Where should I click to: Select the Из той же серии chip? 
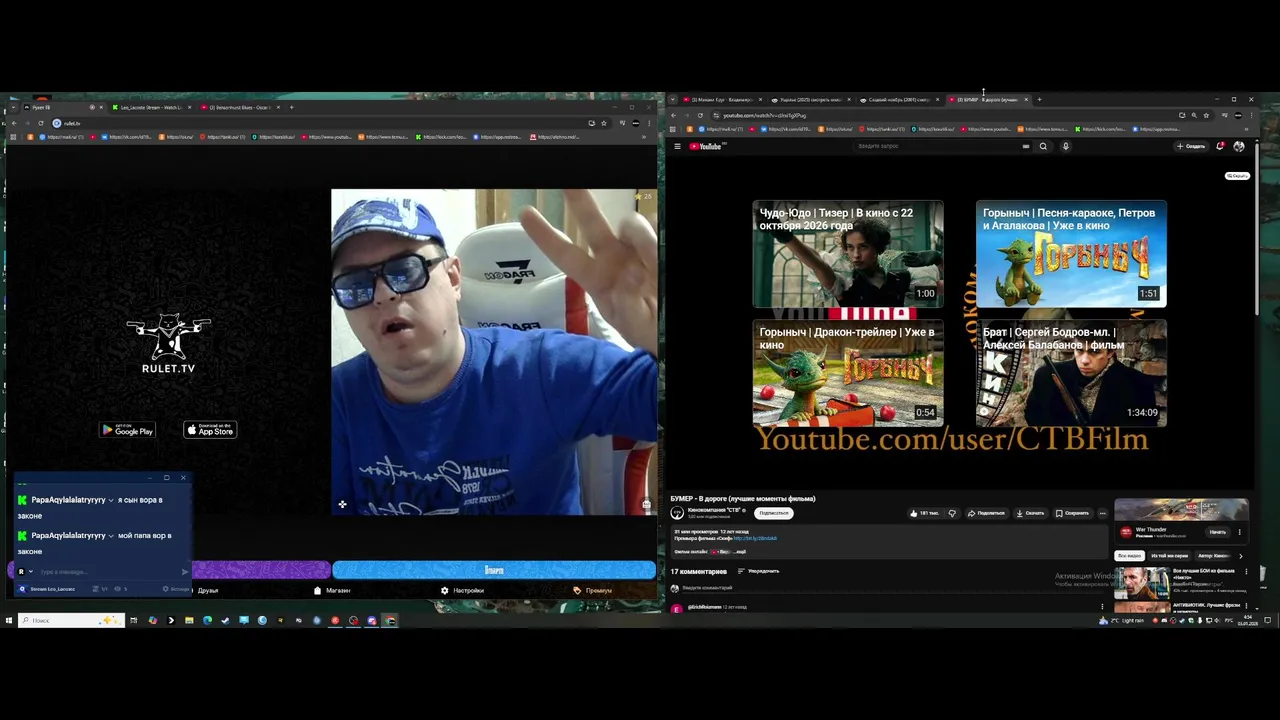point(1169,556)
